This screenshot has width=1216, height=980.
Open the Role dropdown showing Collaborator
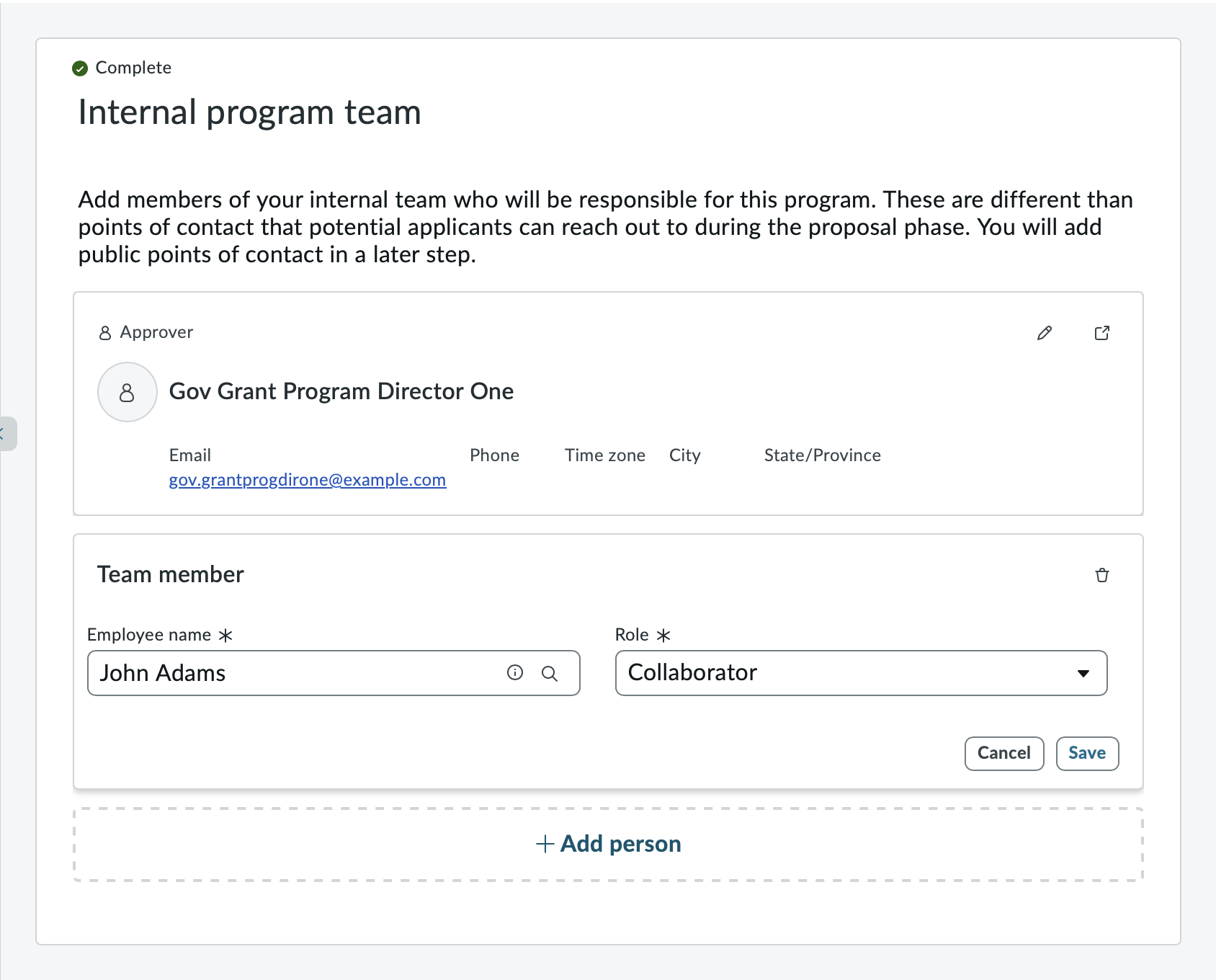point(861,673)
